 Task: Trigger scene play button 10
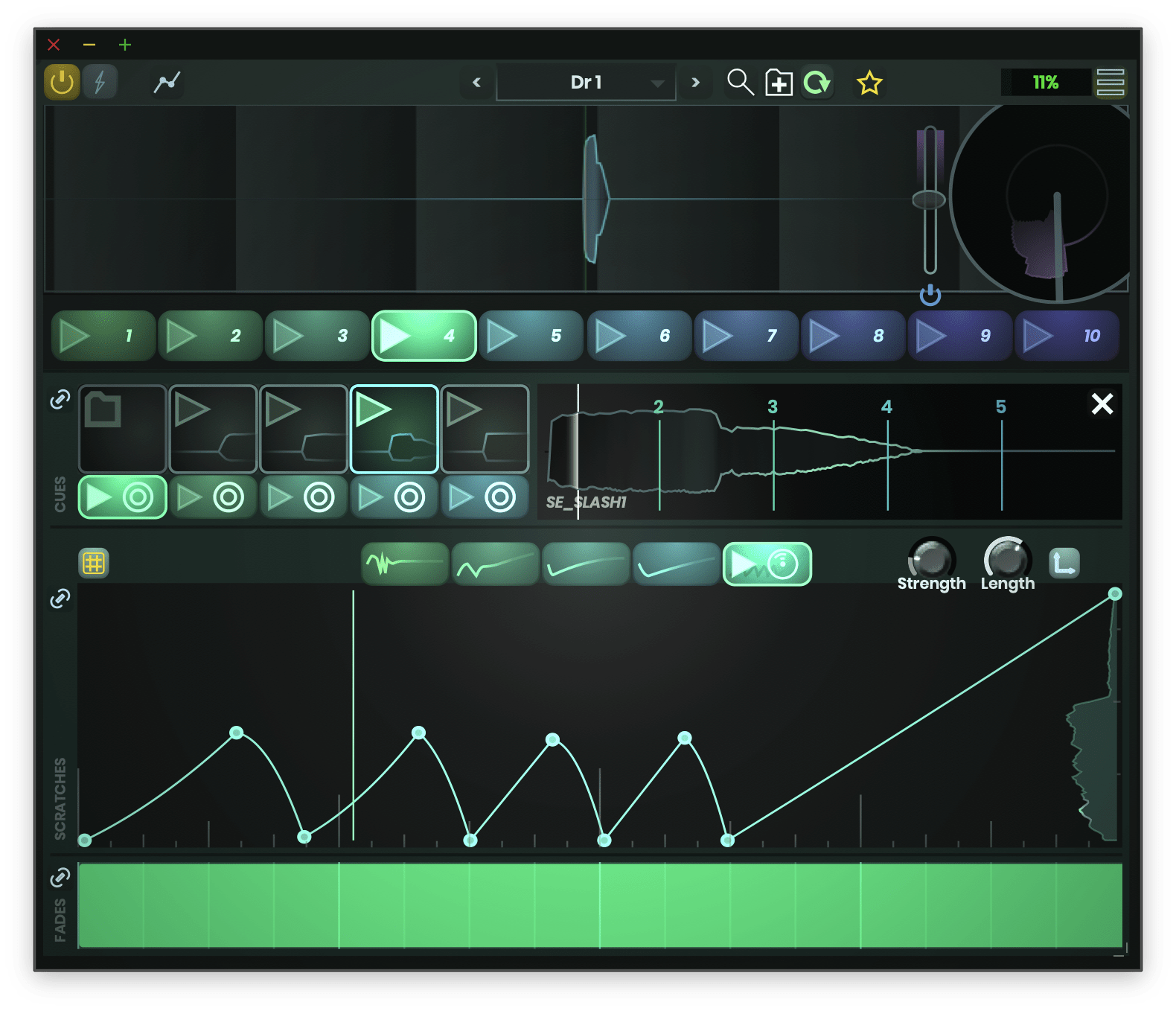point(1067,336)
